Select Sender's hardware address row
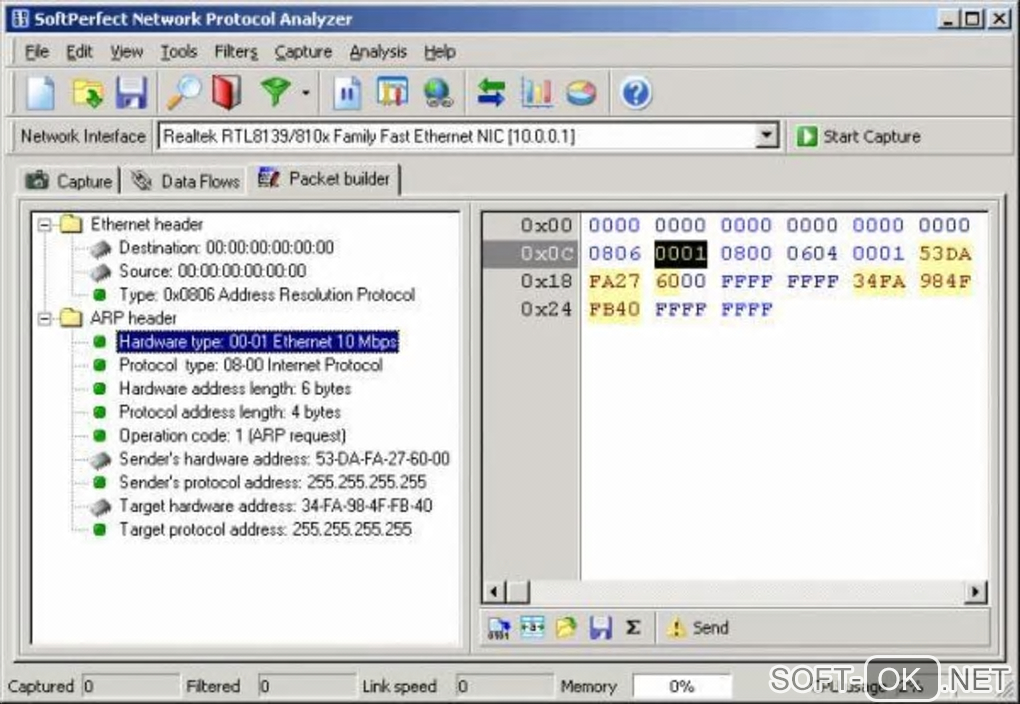This screenshot has height=704, width=1020. point(284,459)
